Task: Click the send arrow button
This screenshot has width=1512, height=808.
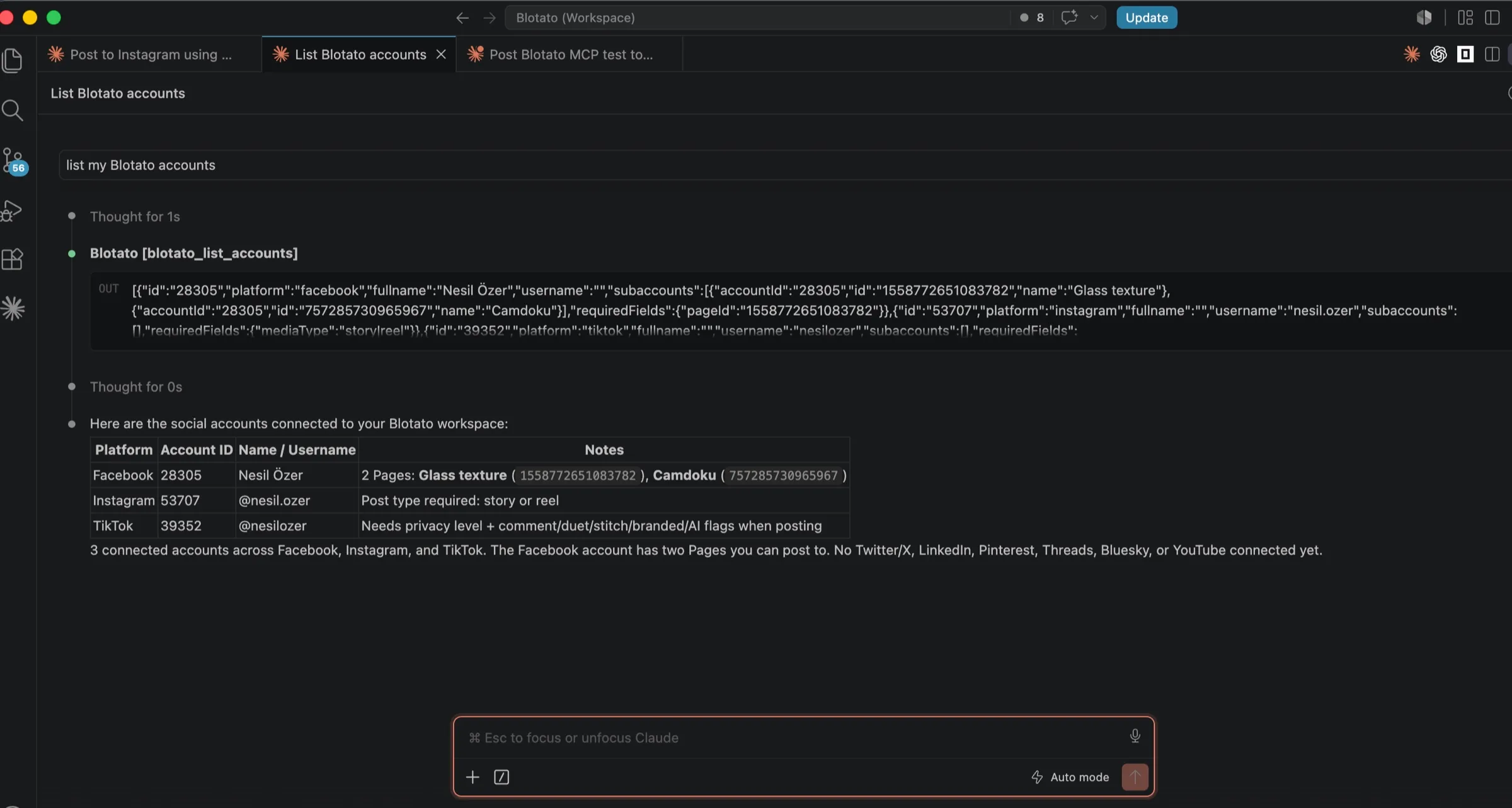Action: [x=1135, y=777]
